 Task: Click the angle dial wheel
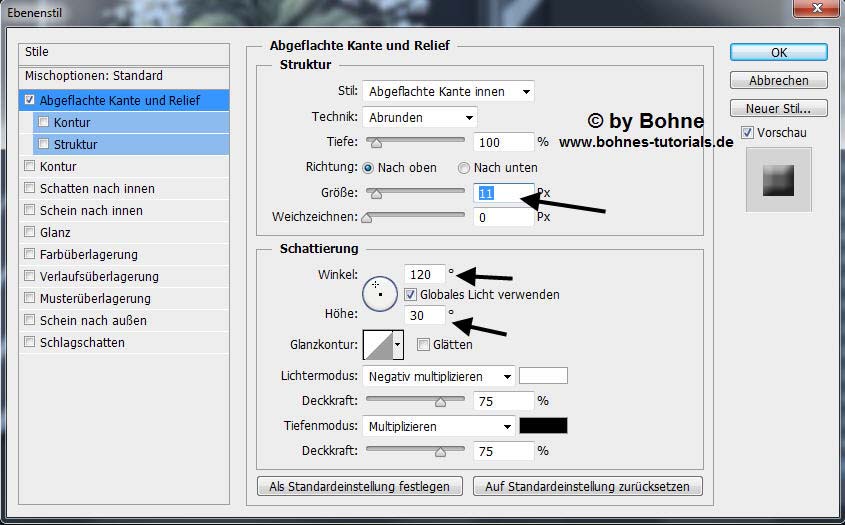coord(380,294)
